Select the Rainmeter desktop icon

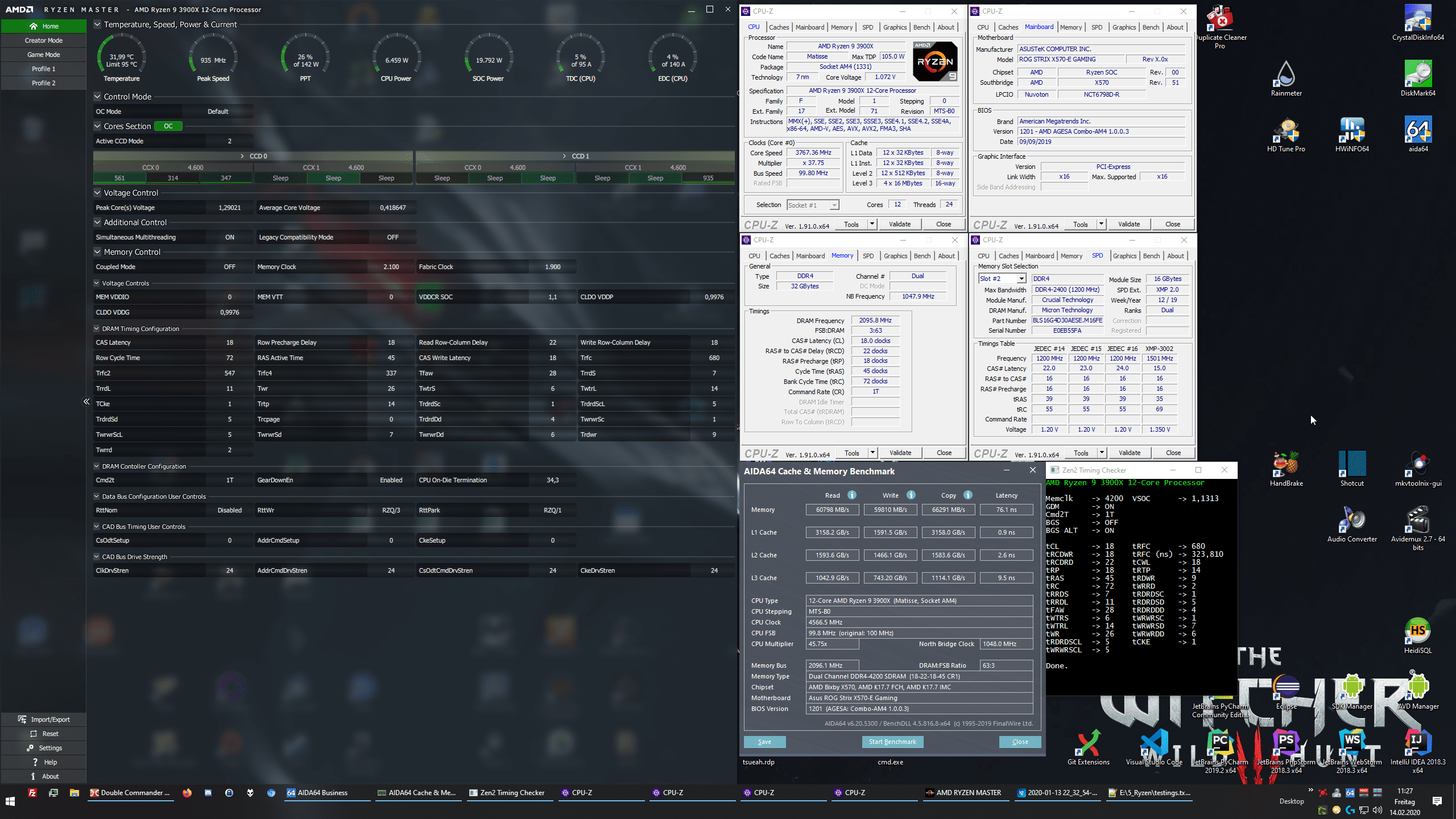[1286, 78]
